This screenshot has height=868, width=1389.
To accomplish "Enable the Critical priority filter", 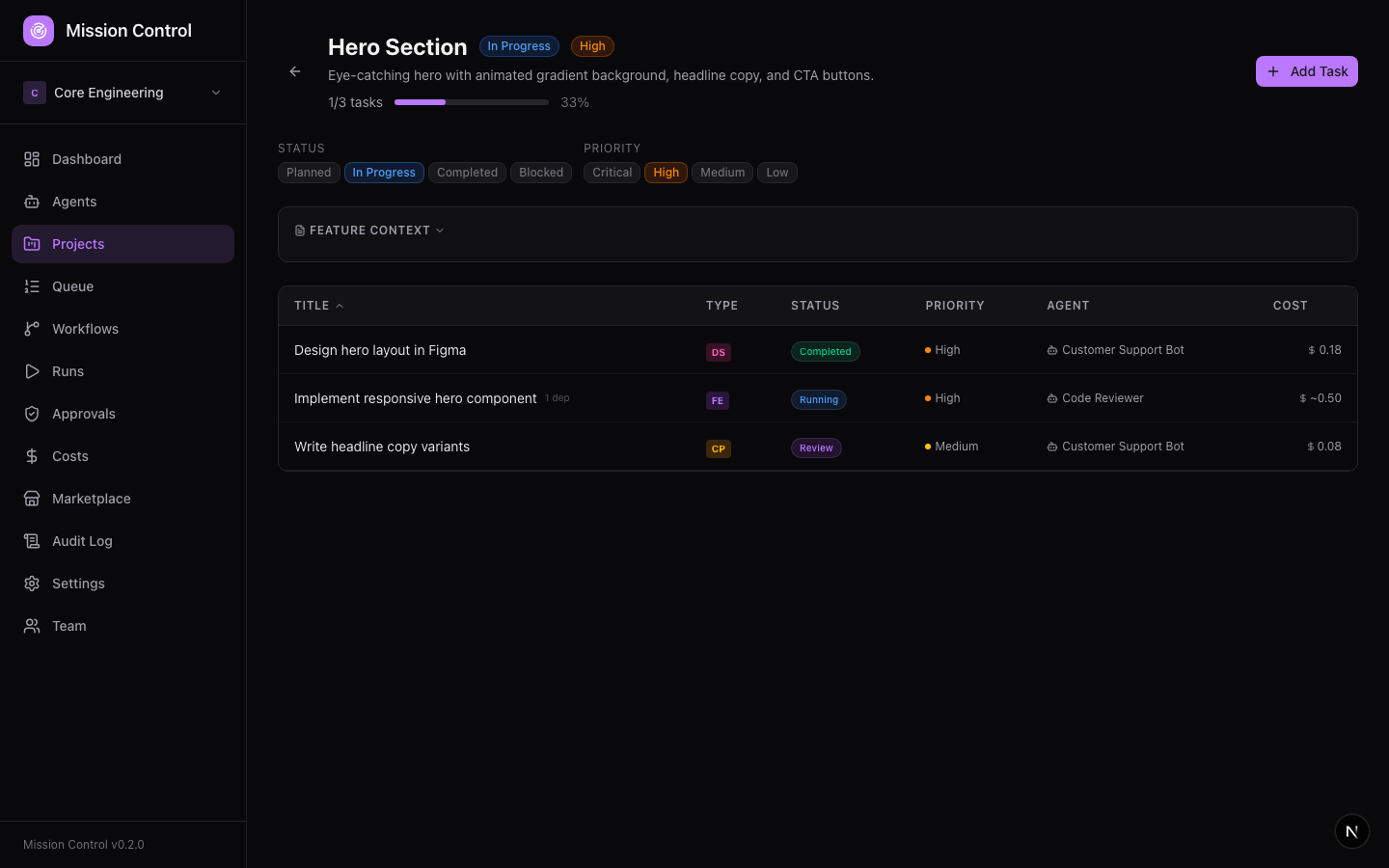I will (x=612, y=173).
